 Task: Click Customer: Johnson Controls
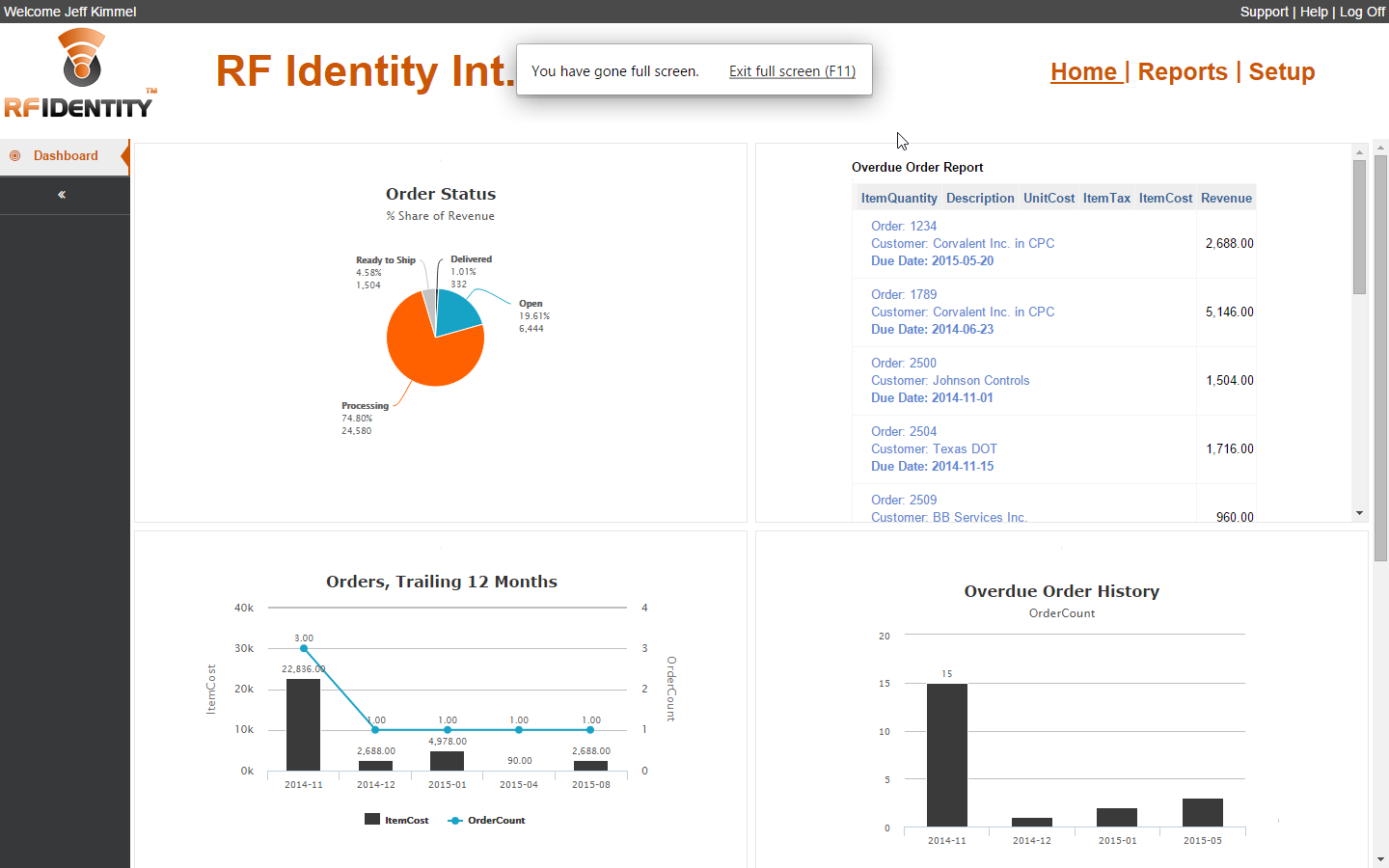click(x=950, y=380)
